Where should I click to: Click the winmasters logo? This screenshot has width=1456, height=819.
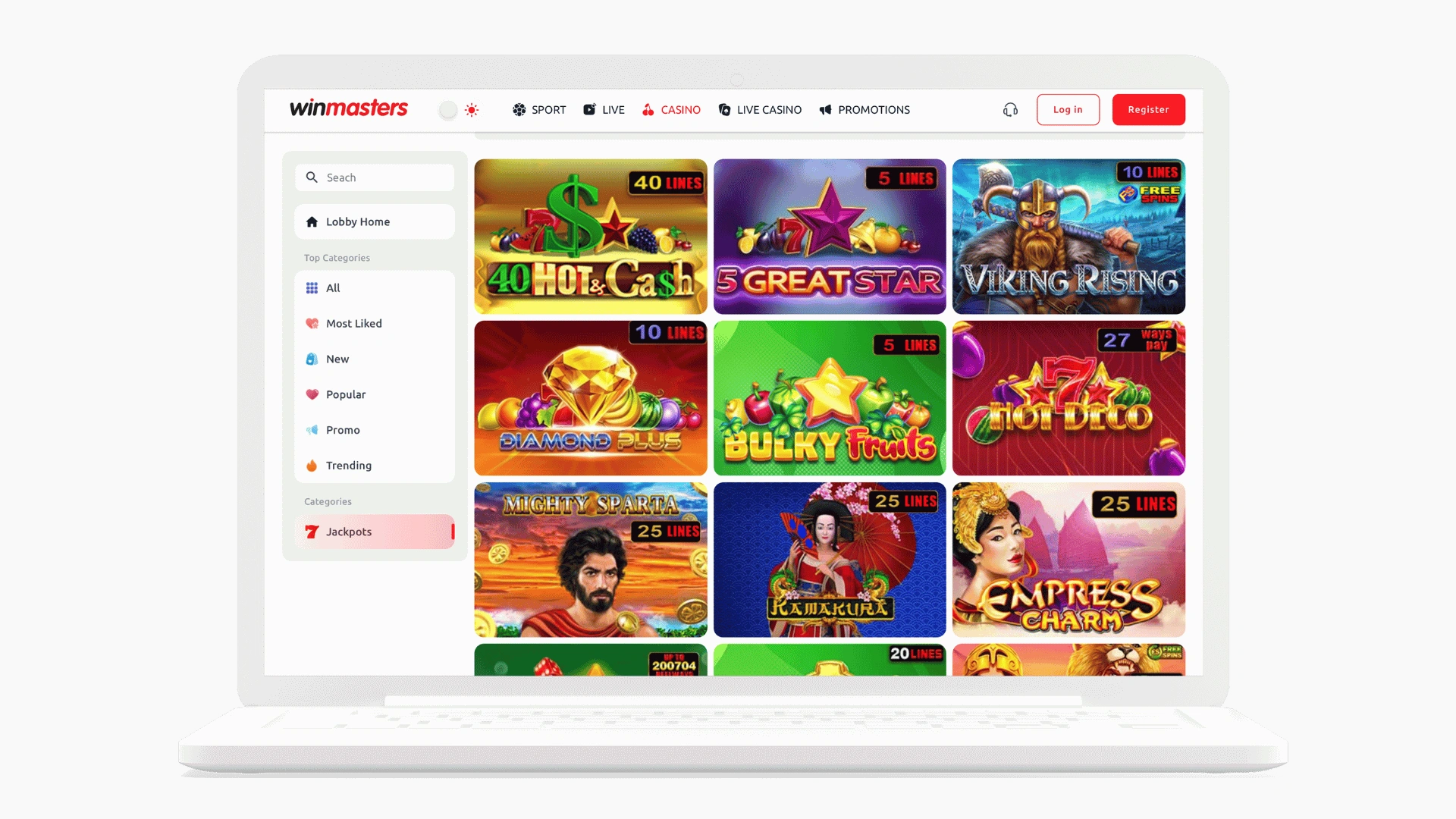tap(348, 108)
